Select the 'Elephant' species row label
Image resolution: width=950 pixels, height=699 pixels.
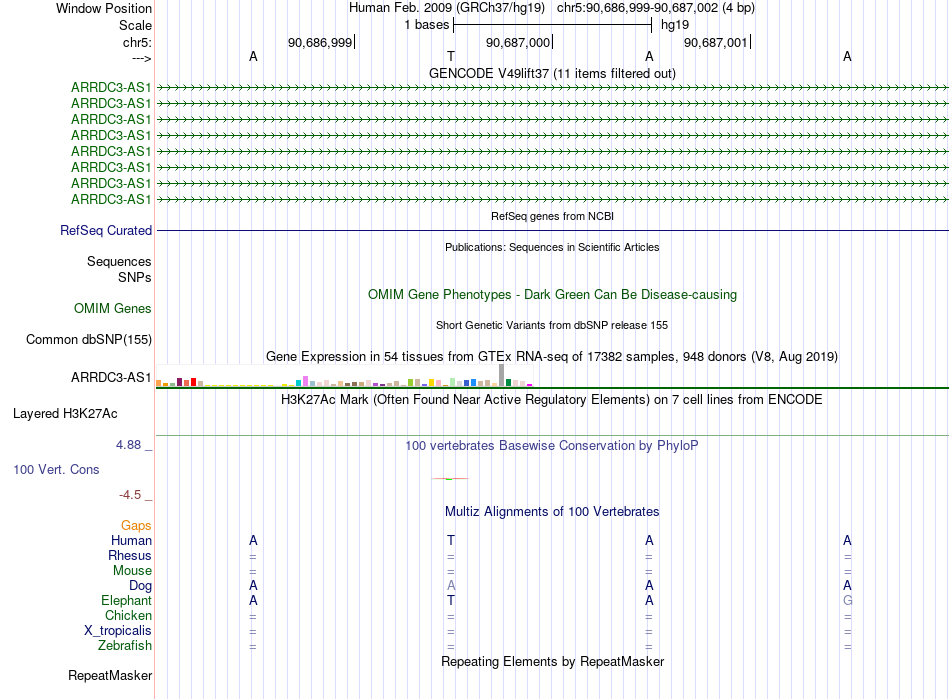(126, 600)
